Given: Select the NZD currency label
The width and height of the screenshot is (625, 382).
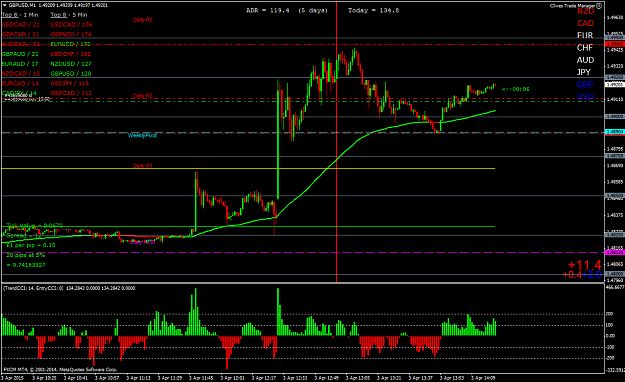Looking at the screenshot, I should tap(586, 12).
